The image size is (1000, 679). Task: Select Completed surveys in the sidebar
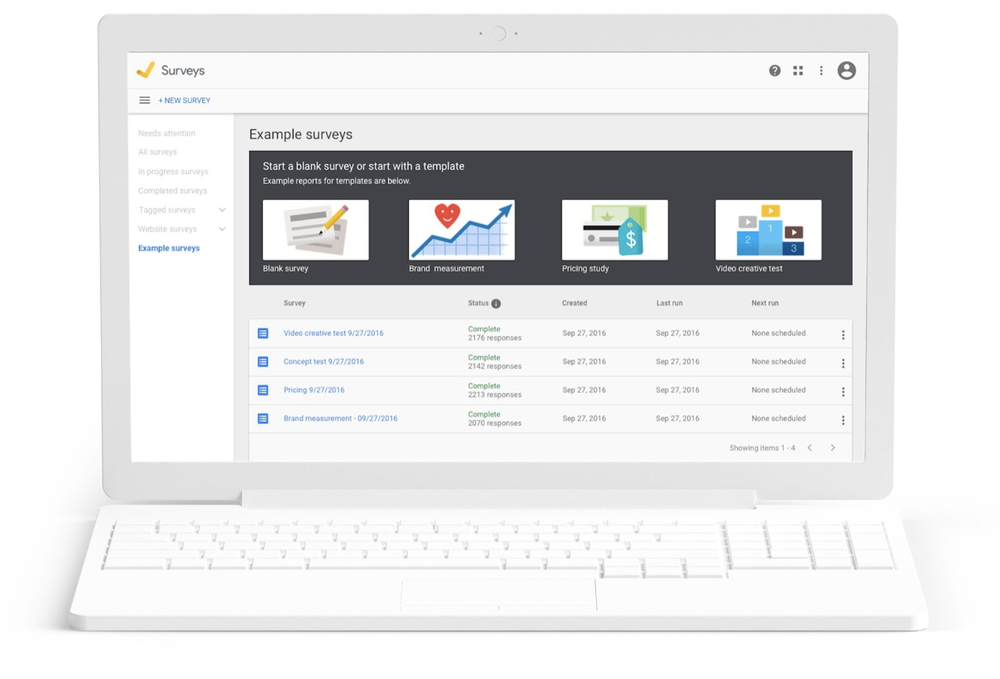pyautogui.click(x=172, y=191)
